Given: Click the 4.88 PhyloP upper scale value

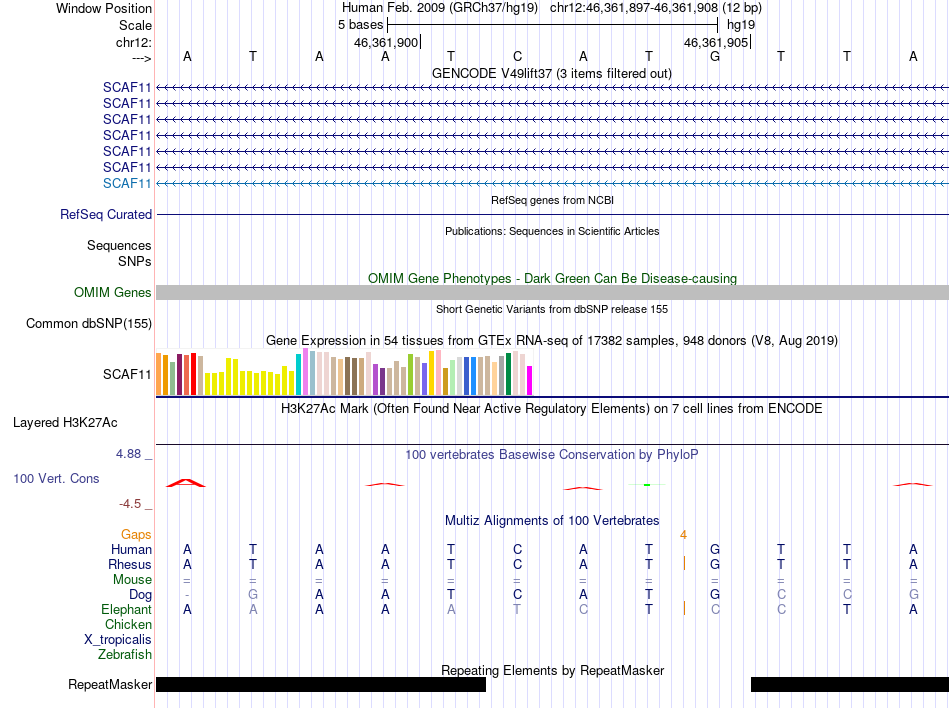Looking at the screenshot, I should 128,454.
